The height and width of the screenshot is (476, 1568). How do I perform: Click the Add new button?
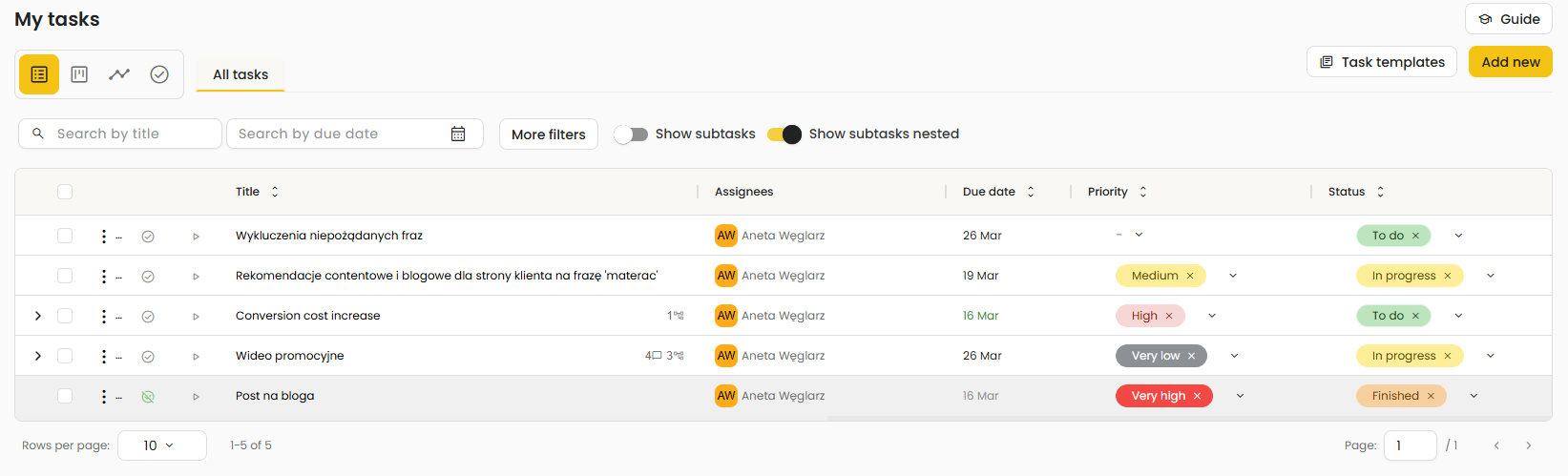pos(1510,62)
